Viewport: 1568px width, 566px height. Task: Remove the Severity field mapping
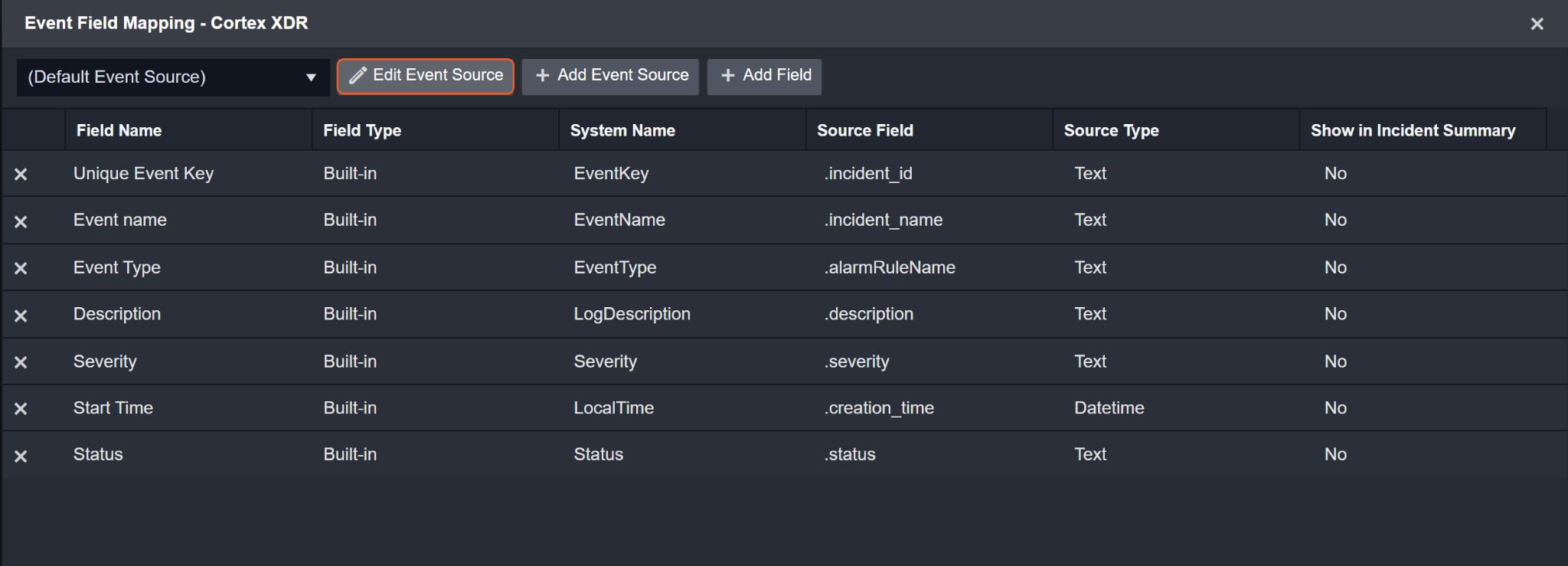[x=21, y=362]
